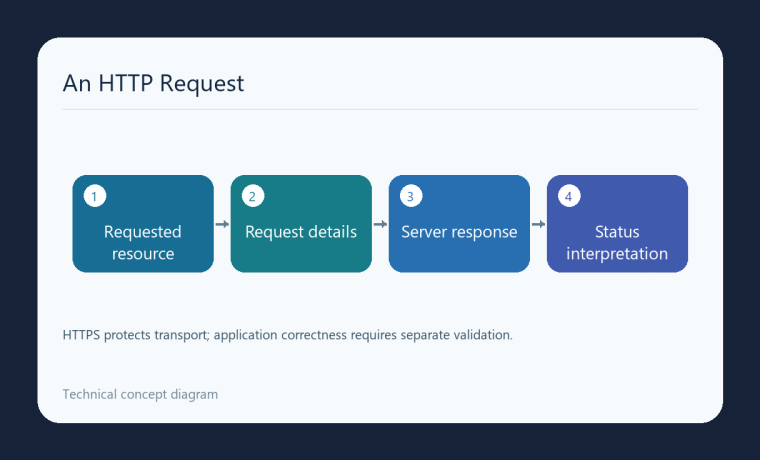Click the number 1 circle badge
Screen dimensions: 760x460
point(95,196)
